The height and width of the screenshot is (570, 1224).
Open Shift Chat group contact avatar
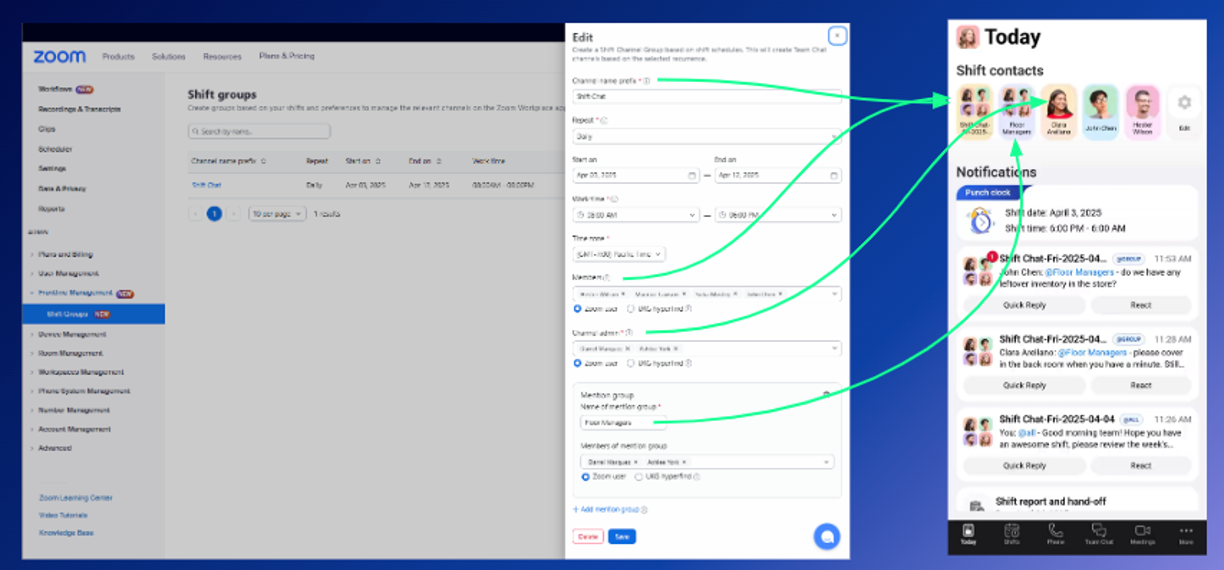pos(974,102)
